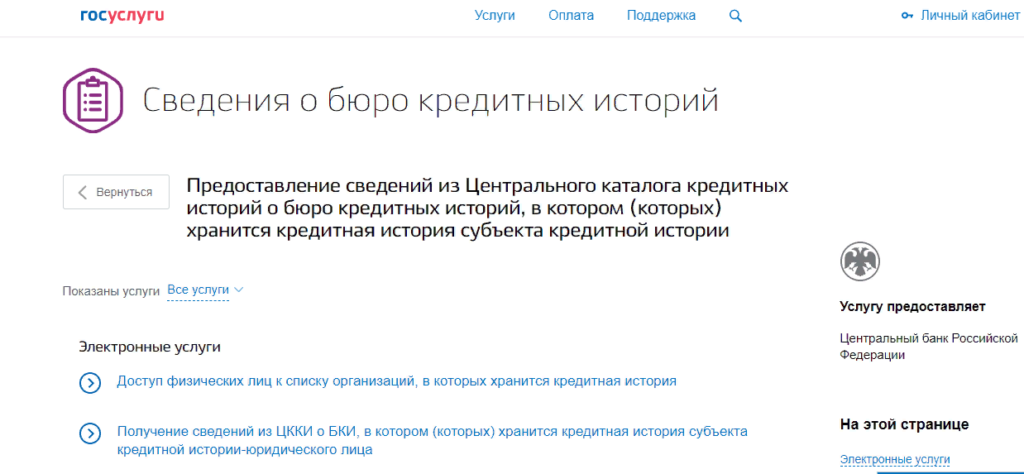Click the purple clipboard service icon
Screen dimensions: 1024x474
pyautogui.click(x=93, y=100)
